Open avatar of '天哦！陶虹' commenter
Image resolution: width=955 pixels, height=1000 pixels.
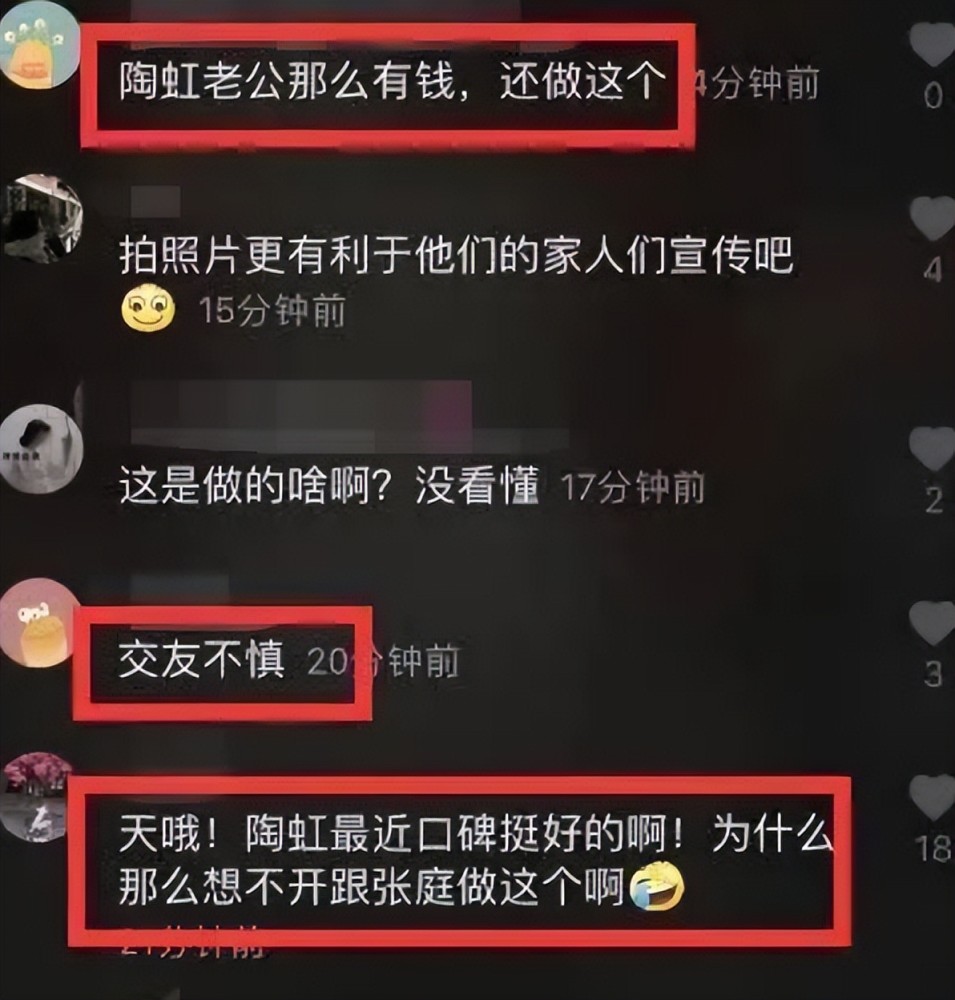(x=37, y=797)
